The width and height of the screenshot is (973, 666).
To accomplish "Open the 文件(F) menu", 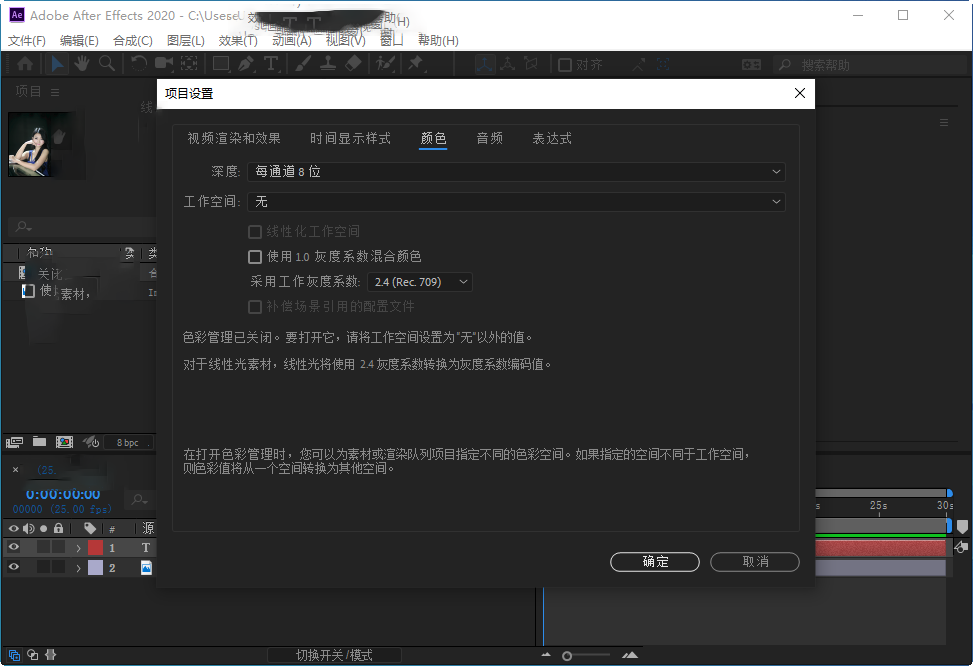I will (x=27, y=40).
